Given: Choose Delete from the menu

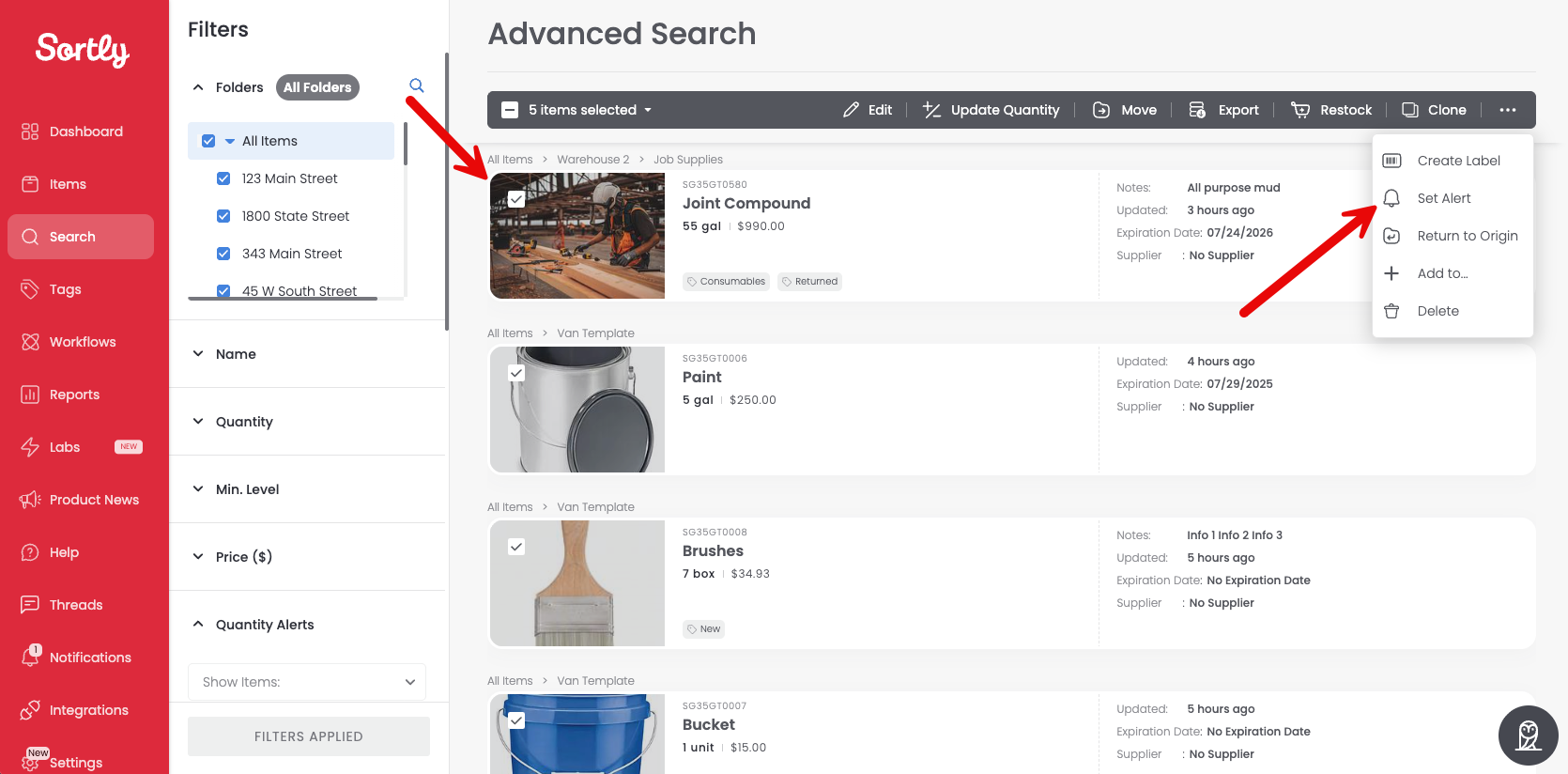Looking at the screenshot, I should click(x=1453, y=311).
